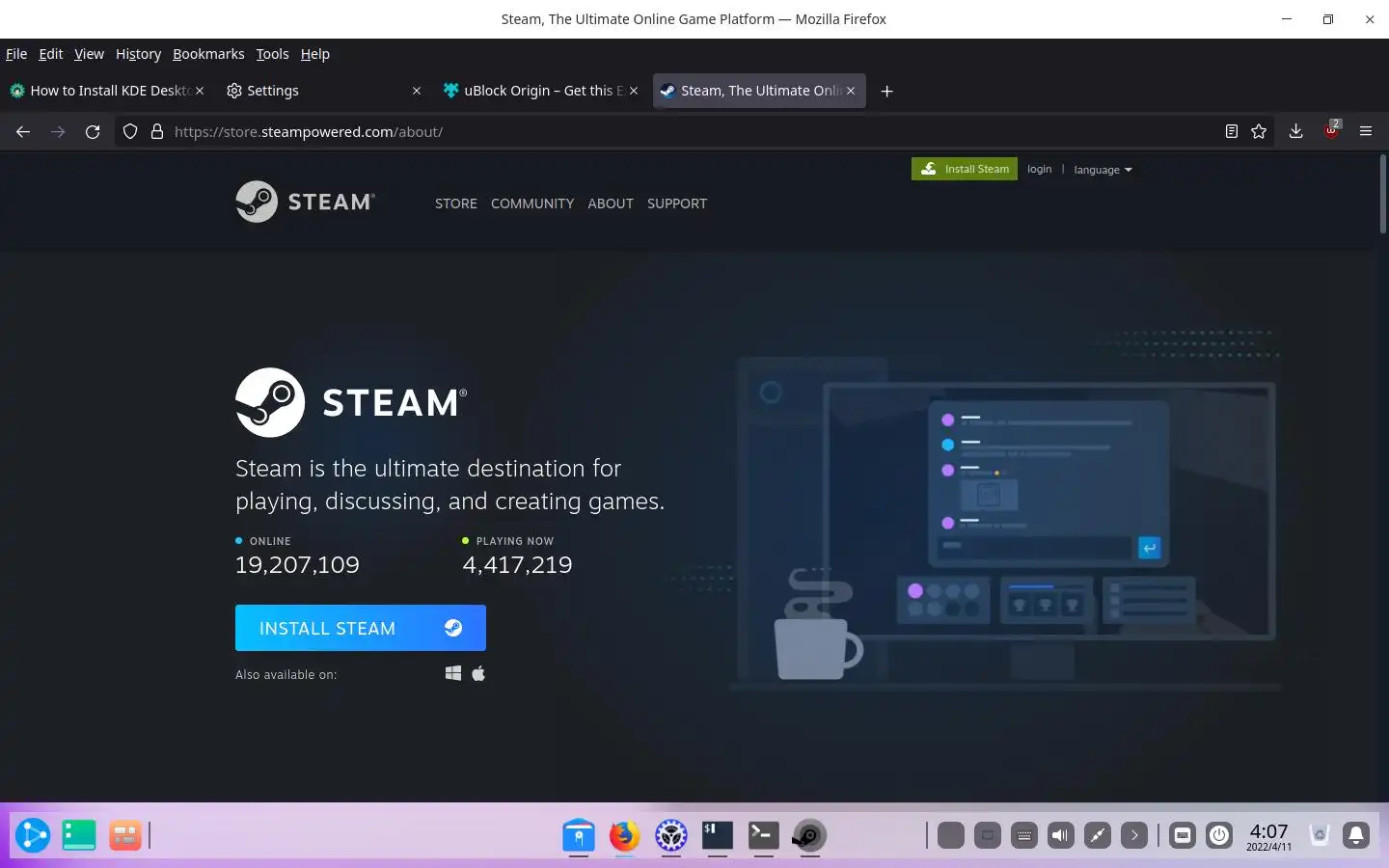1389x868 pixels.
Task: Click the green Install Steam header button
Action: (965, 169)
